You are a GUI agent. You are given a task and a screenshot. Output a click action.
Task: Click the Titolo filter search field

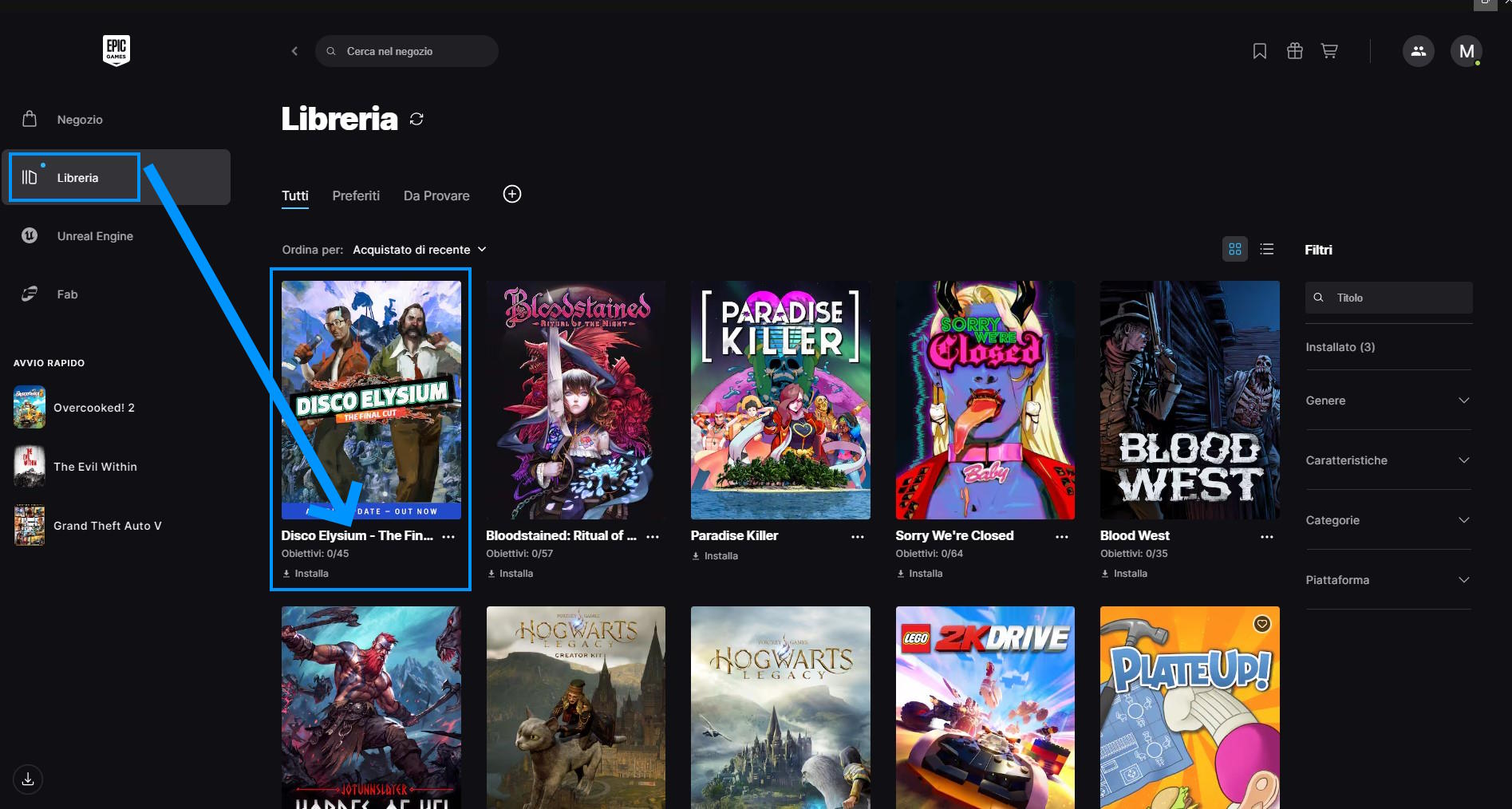pyautogui.click(x=1396, y=298)
